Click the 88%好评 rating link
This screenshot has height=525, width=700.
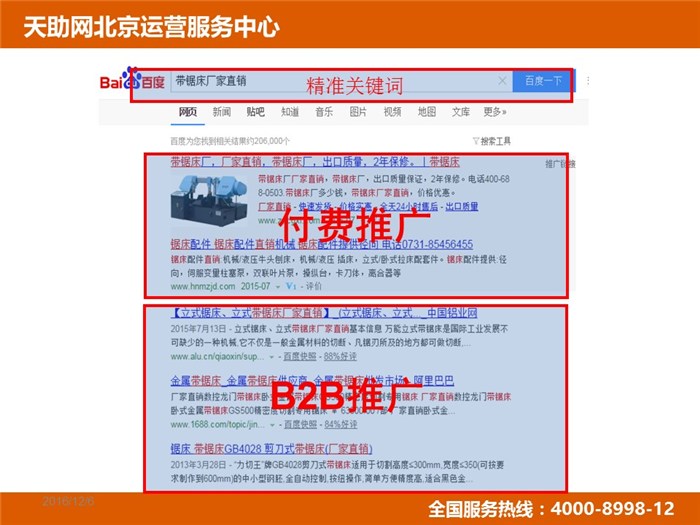340,356
